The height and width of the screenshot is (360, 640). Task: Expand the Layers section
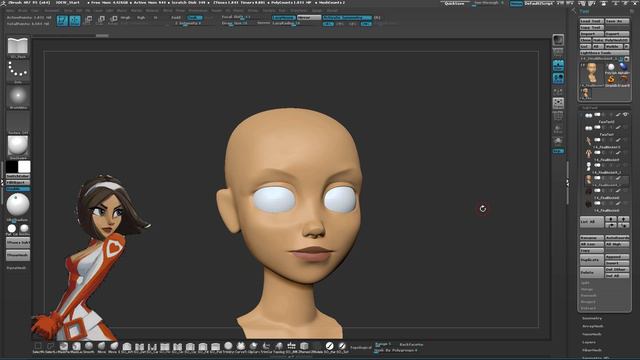coord(589,342)
